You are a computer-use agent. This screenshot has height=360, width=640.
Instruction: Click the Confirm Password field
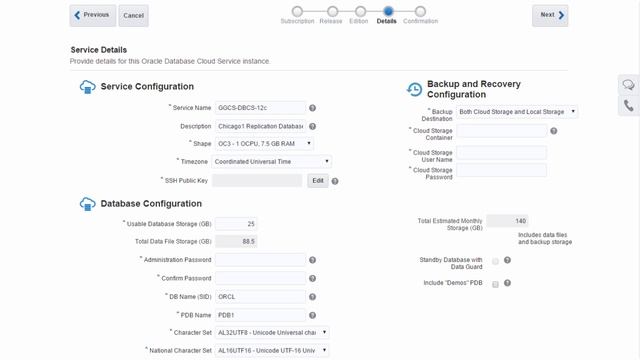(260, 278)
